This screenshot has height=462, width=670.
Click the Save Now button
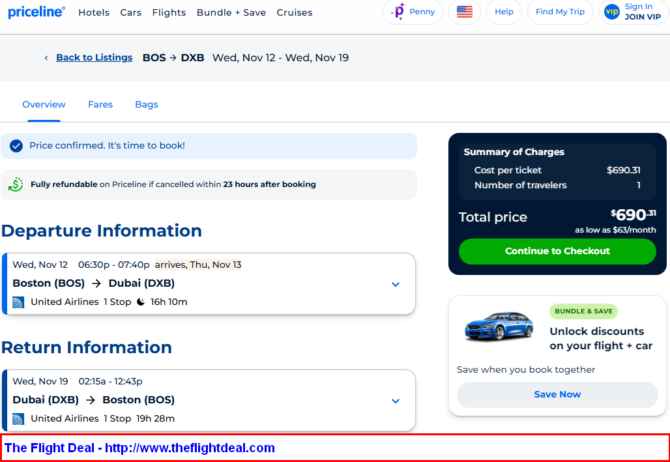[x=557, y=394]
